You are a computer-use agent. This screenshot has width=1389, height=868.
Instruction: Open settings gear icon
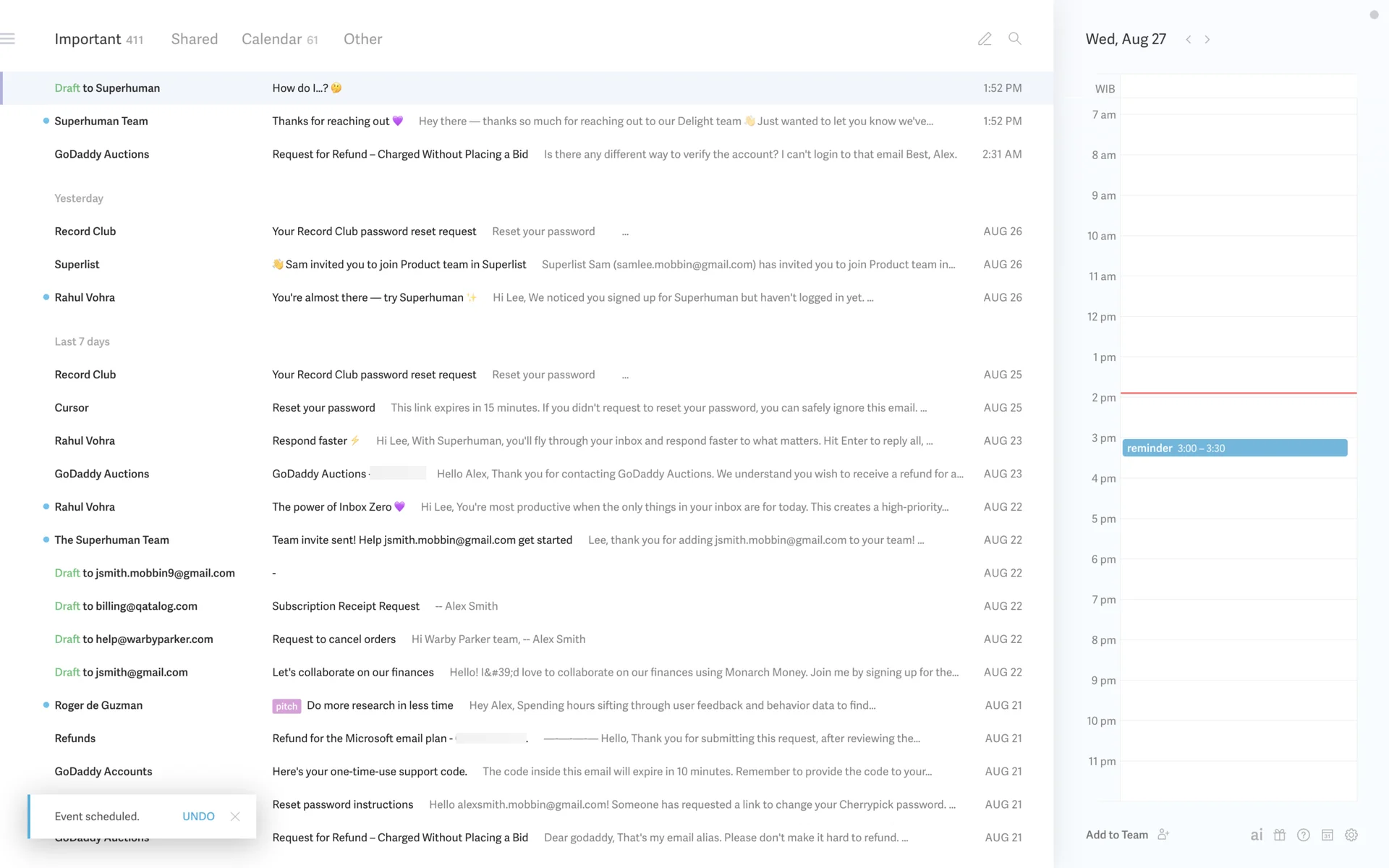coord(1351,835)
